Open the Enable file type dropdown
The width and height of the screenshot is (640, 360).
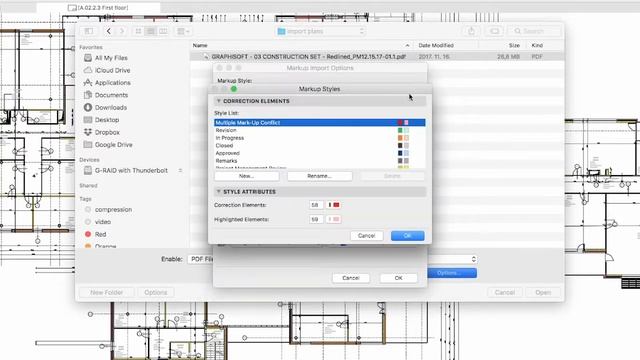333,259
